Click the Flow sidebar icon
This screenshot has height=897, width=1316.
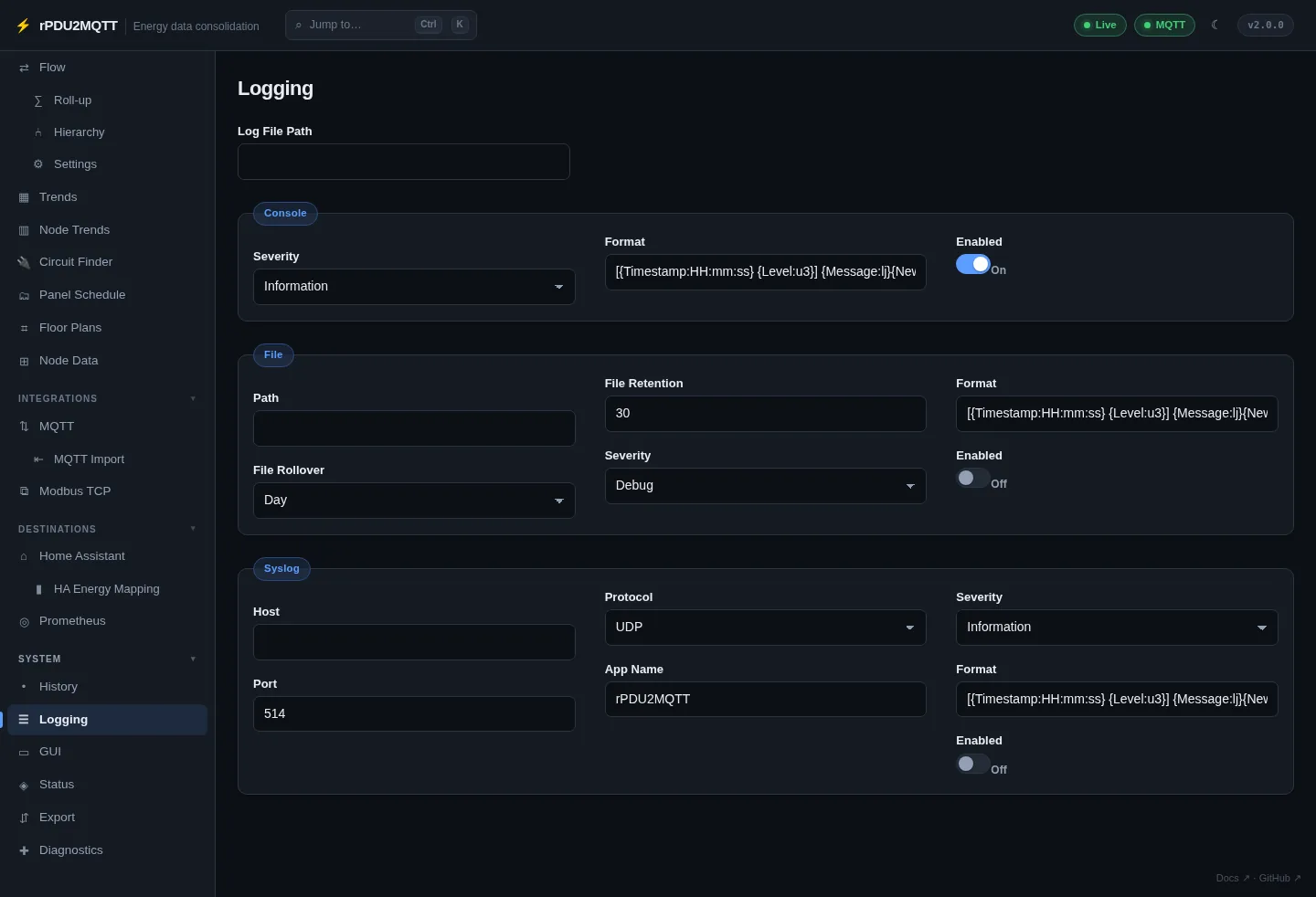tap(24, 68)
